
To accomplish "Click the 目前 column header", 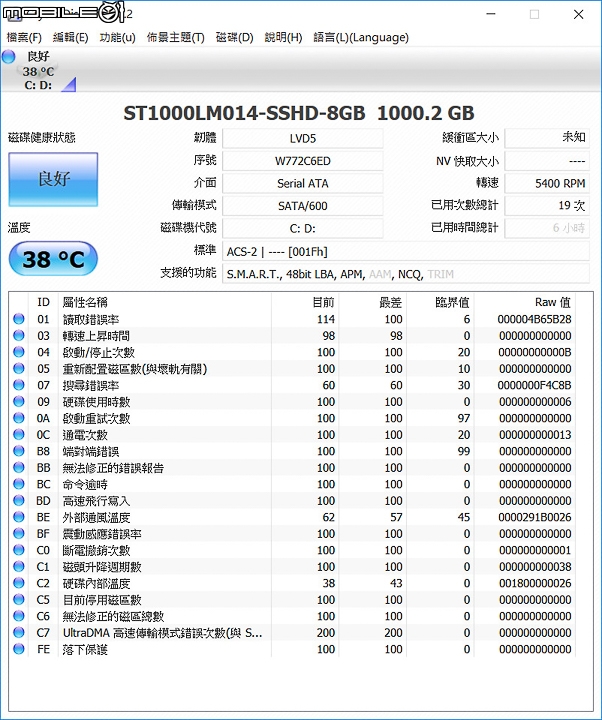I will (323, 302).
